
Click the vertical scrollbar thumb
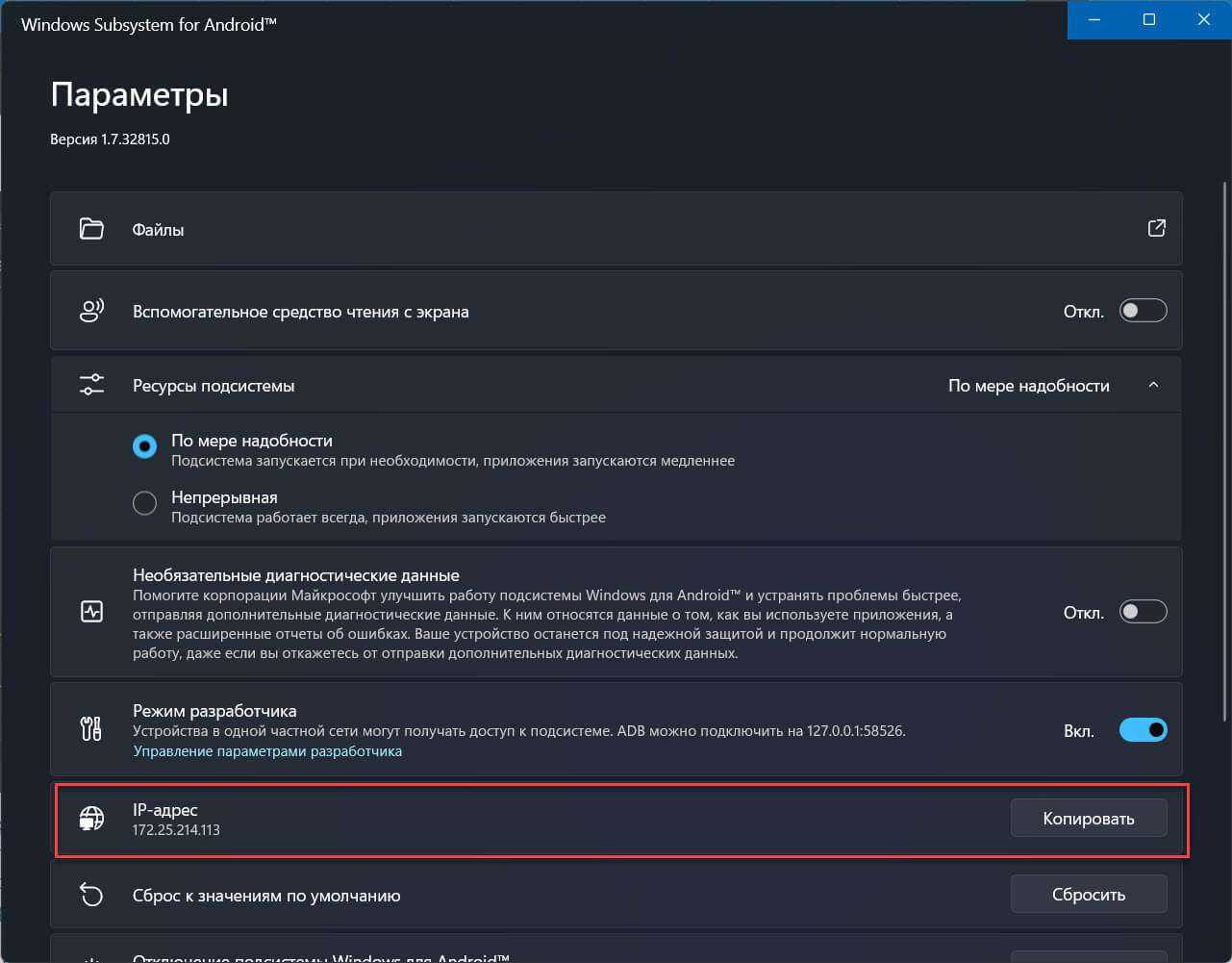(x=1224, y=451)
